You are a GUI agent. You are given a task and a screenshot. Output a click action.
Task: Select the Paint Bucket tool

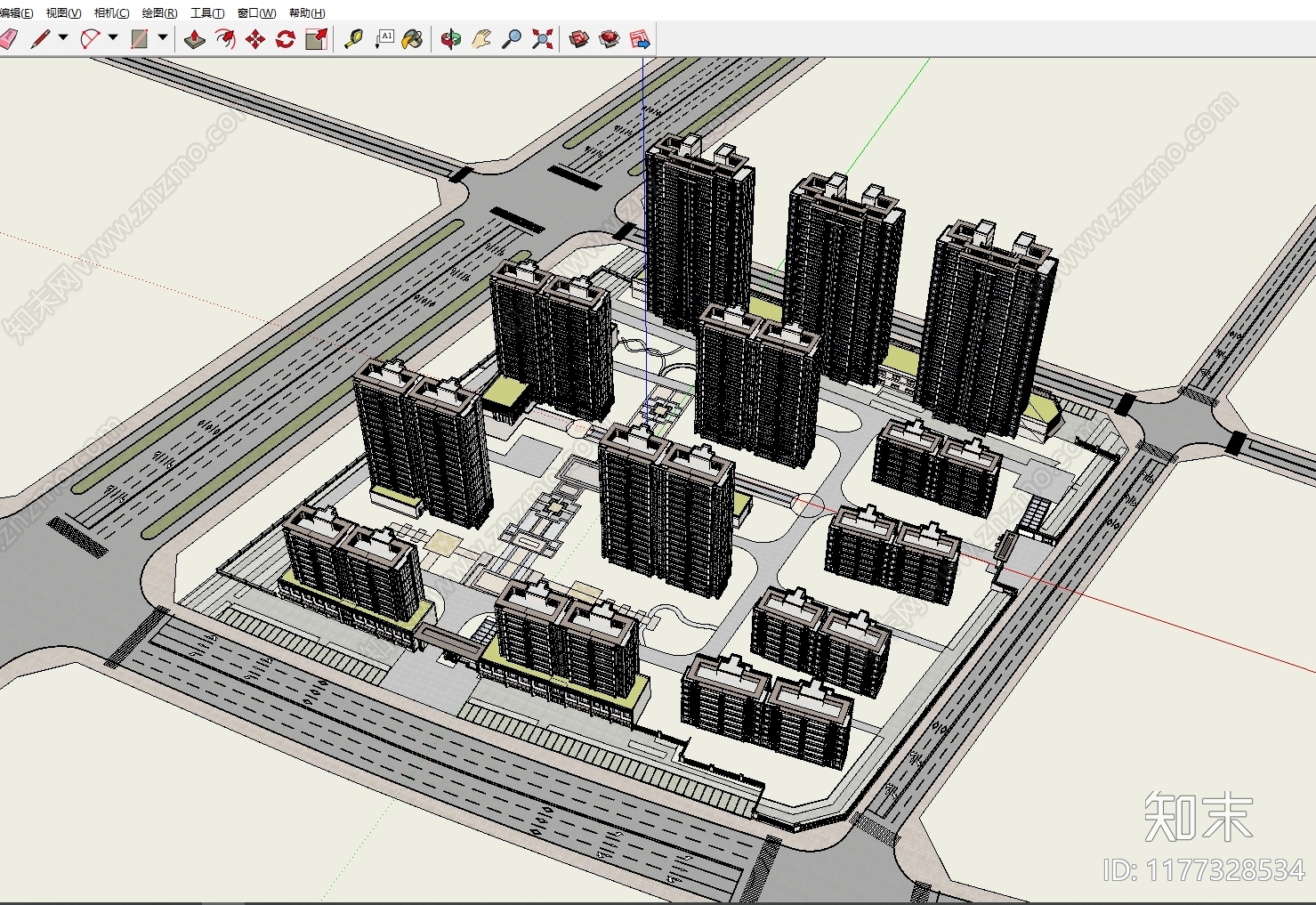[413, 39]
